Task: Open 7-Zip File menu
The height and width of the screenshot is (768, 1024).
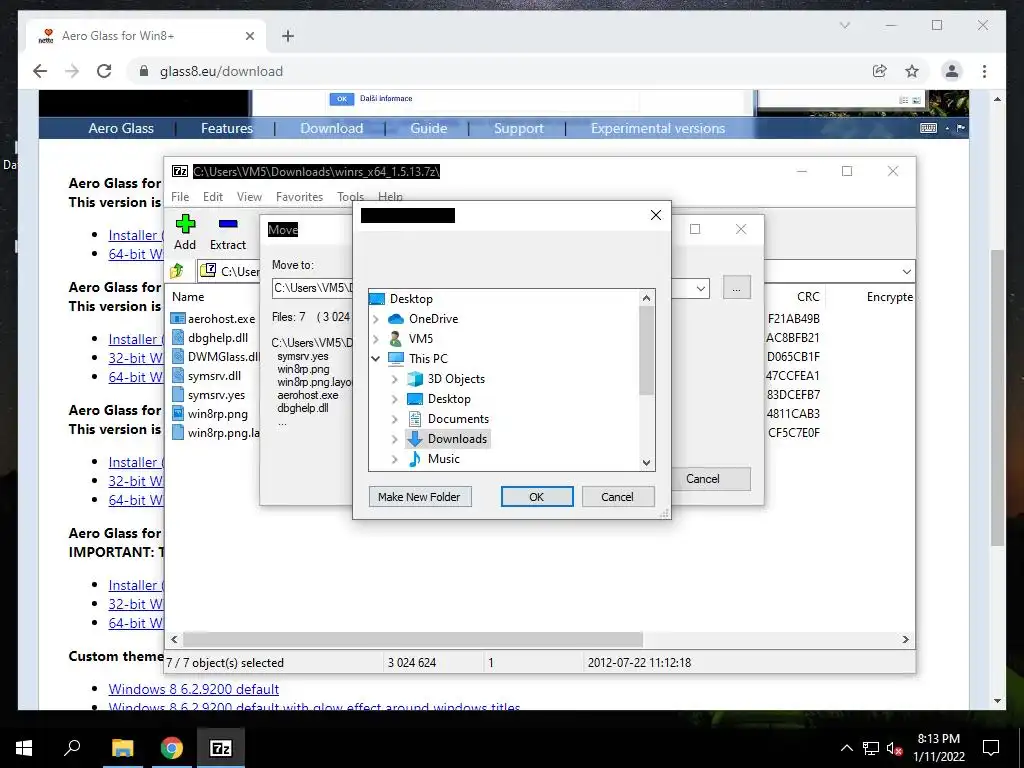Action: (x=180, y=197)
